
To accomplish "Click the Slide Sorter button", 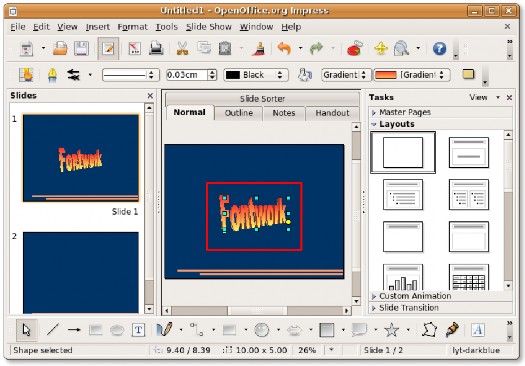I will pos(262,99).
